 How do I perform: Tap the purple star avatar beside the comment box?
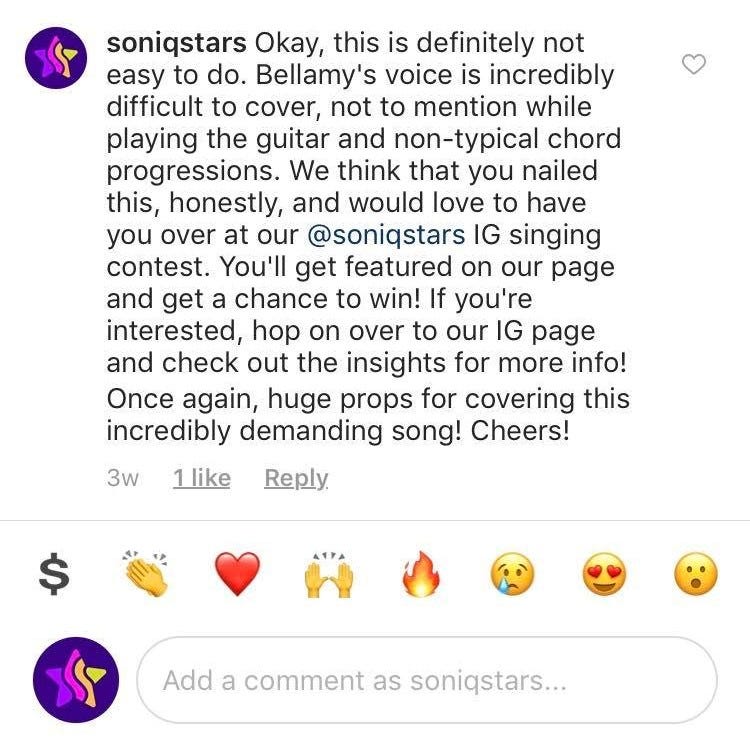tap(76, 680)
